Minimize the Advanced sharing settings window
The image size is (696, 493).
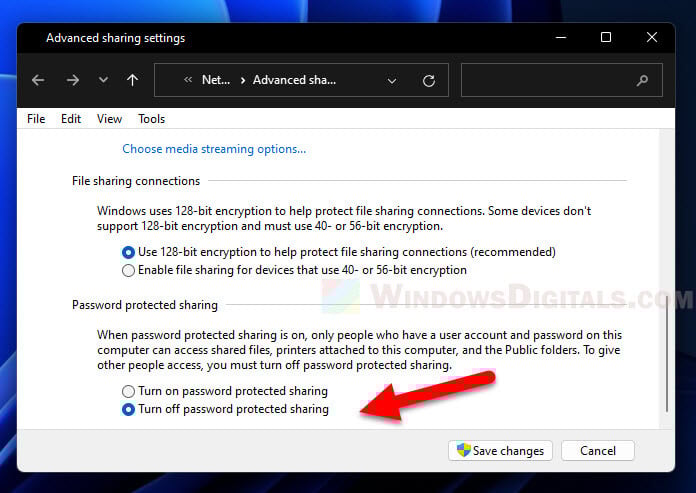click(561, 38)
